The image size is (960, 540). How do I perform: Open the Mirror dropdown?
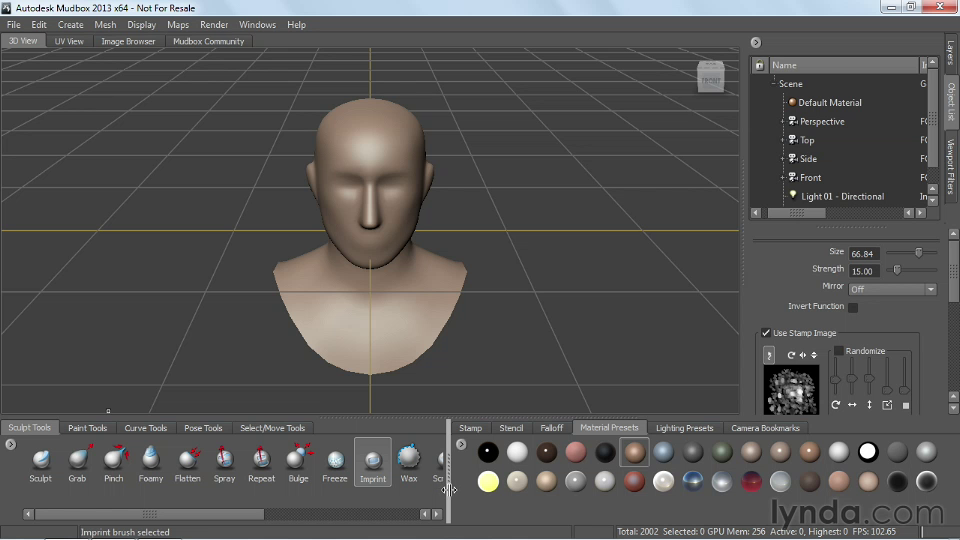[892, 289]
